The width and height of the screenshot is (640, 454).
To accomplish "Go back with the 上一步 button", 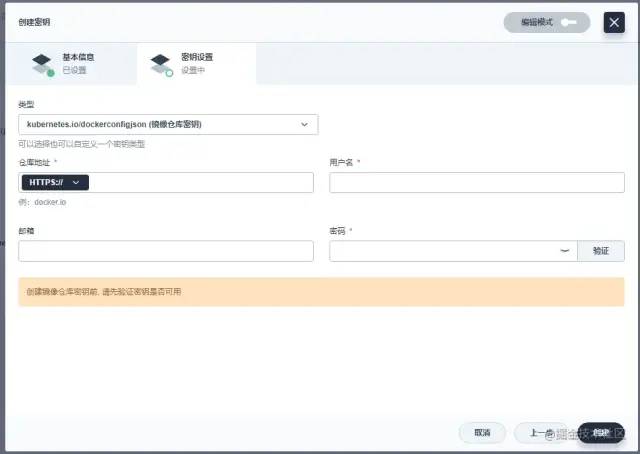I will 541,433.
